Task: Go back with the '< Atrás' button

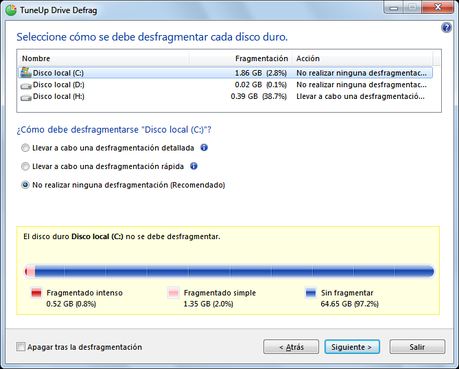Action: (291, 347)
